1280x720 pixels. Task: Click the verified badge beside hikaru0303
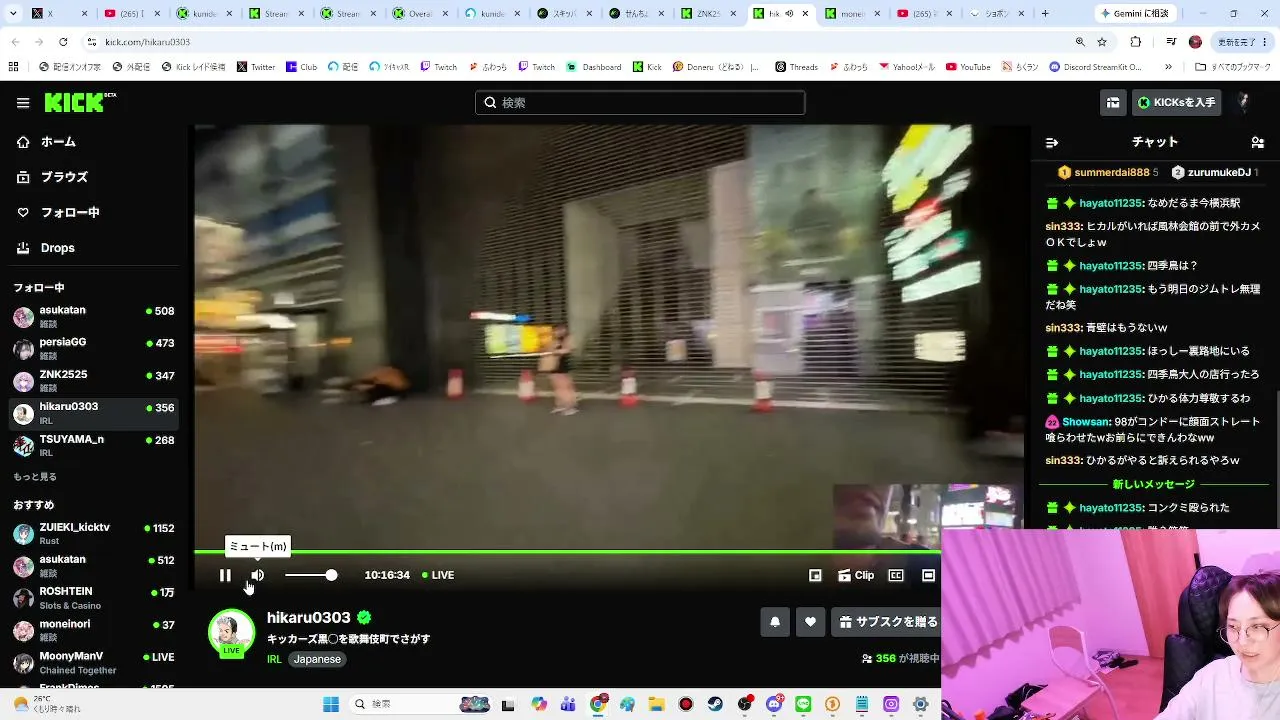[364, 618]
